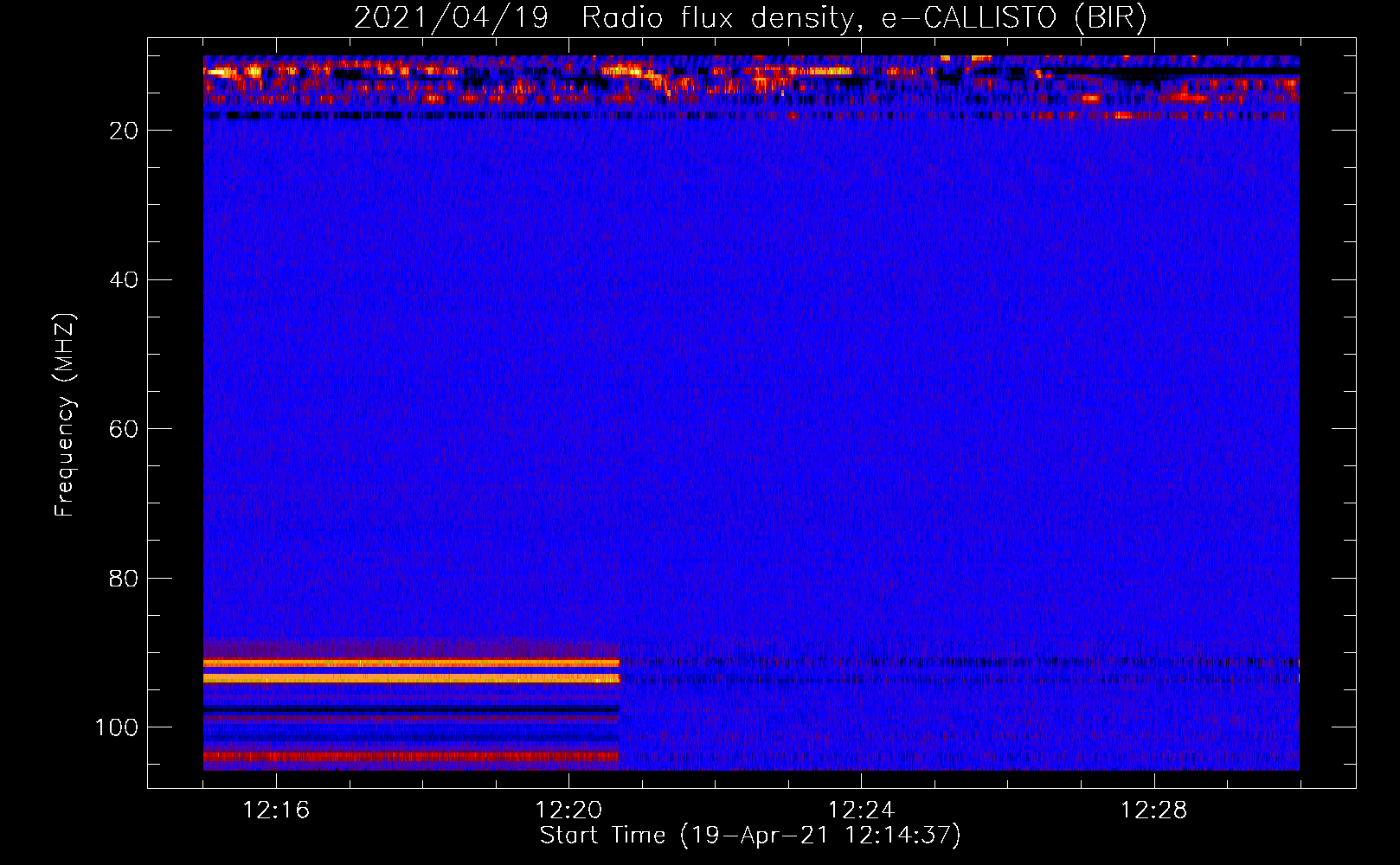Click the 100 MHz frequency tick label
Screen dimensions: 1400x865
coord(117,727)
